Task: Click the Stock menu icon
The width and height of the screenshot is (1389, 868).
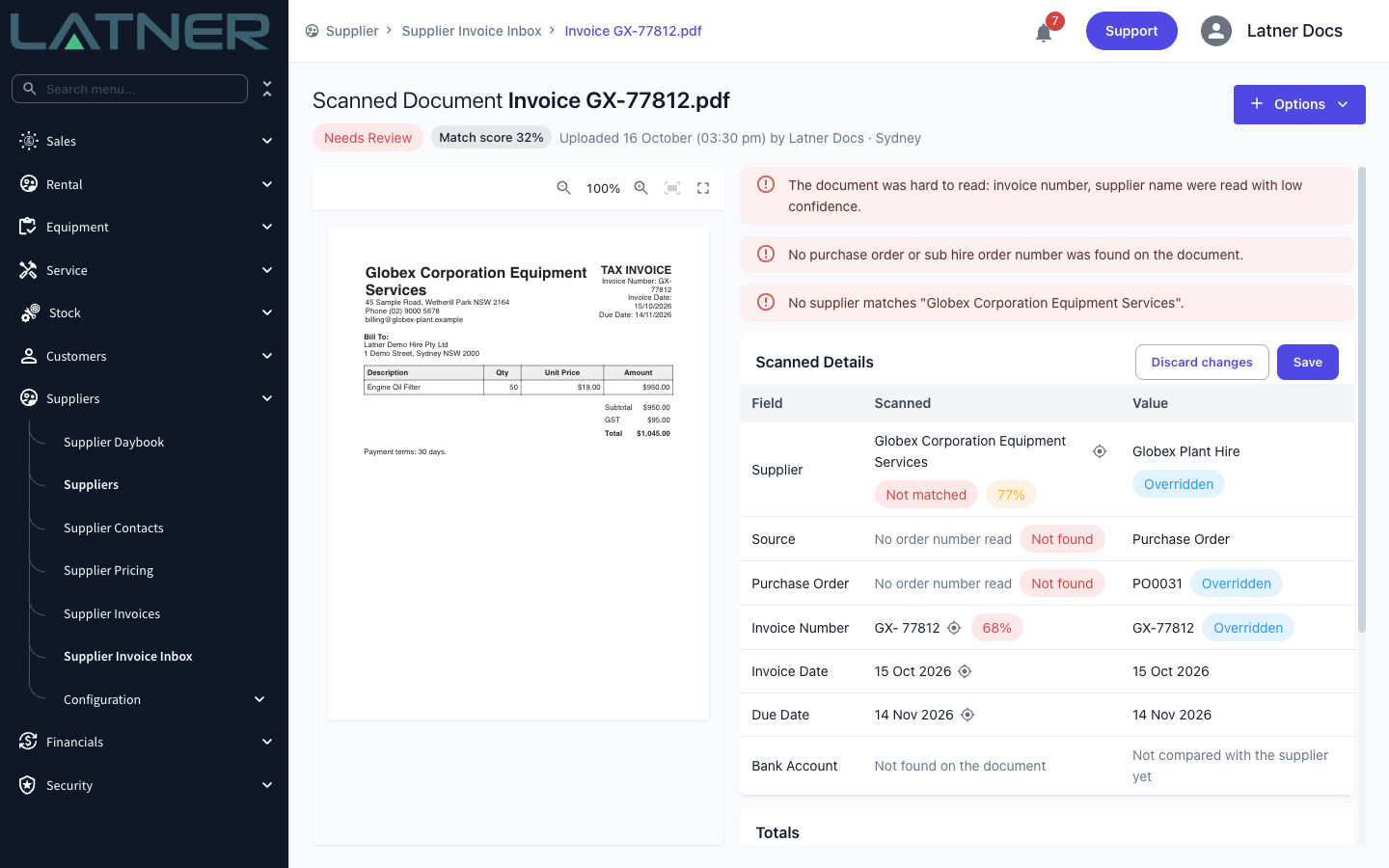Action: (x=30, y=312)
